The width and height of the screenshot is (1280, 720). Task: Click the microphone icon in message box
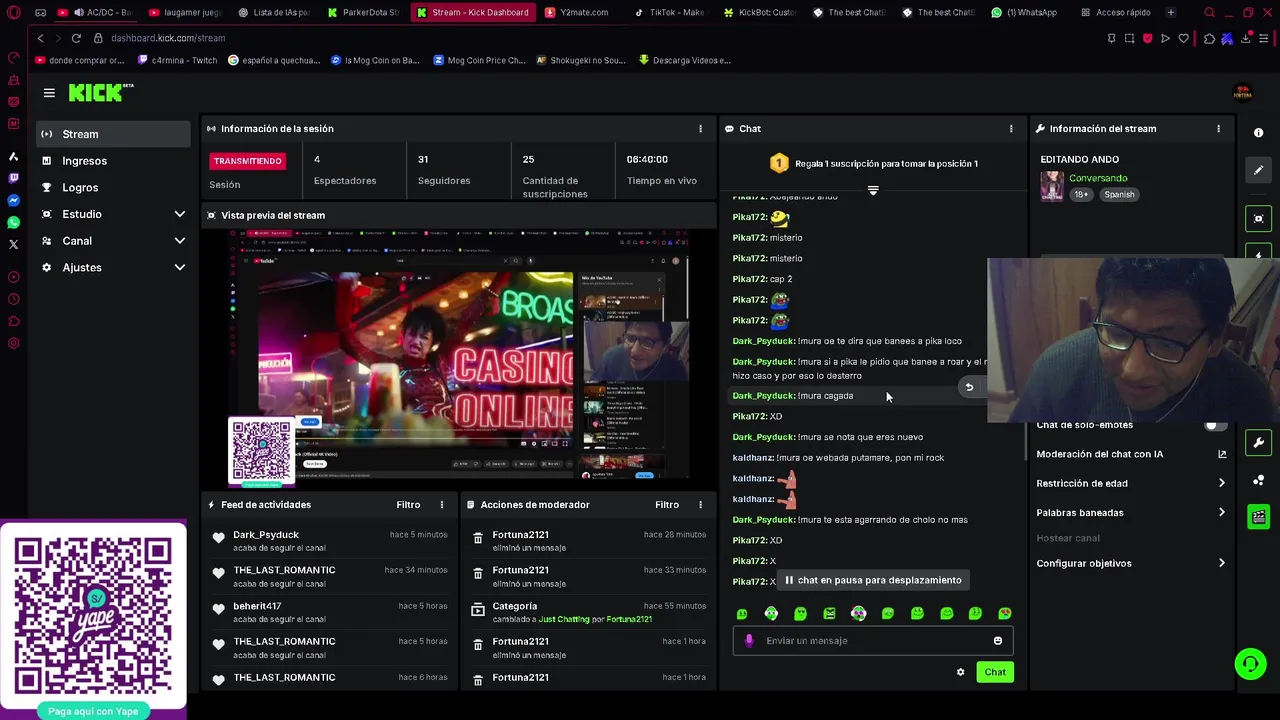pos(749,641)
